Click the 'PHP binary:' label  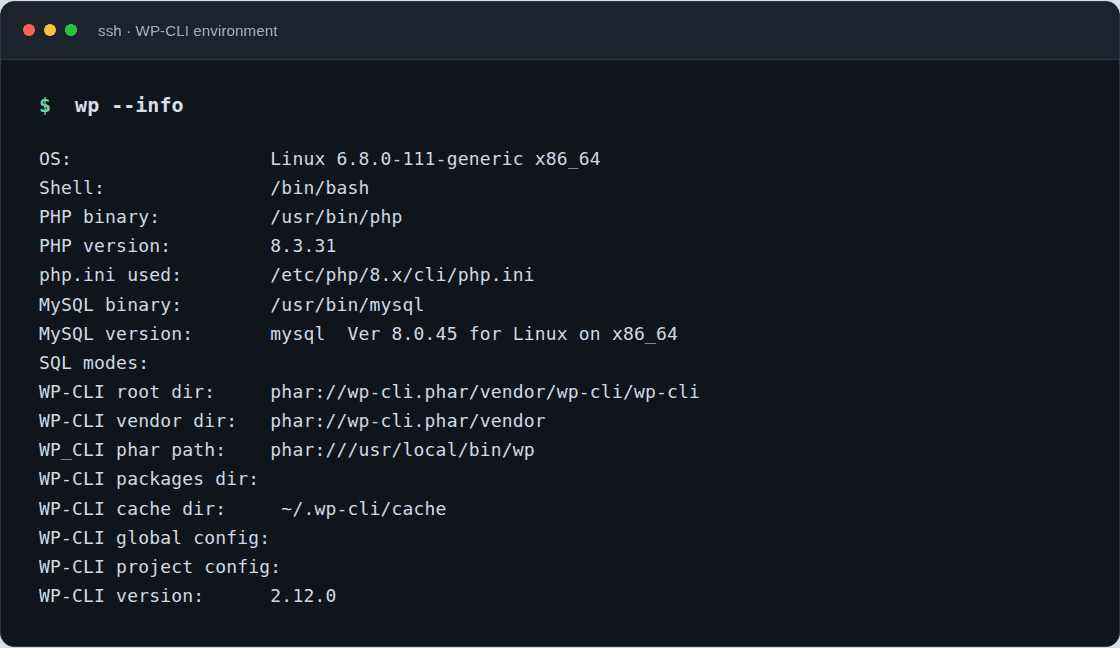pos(99,217)
